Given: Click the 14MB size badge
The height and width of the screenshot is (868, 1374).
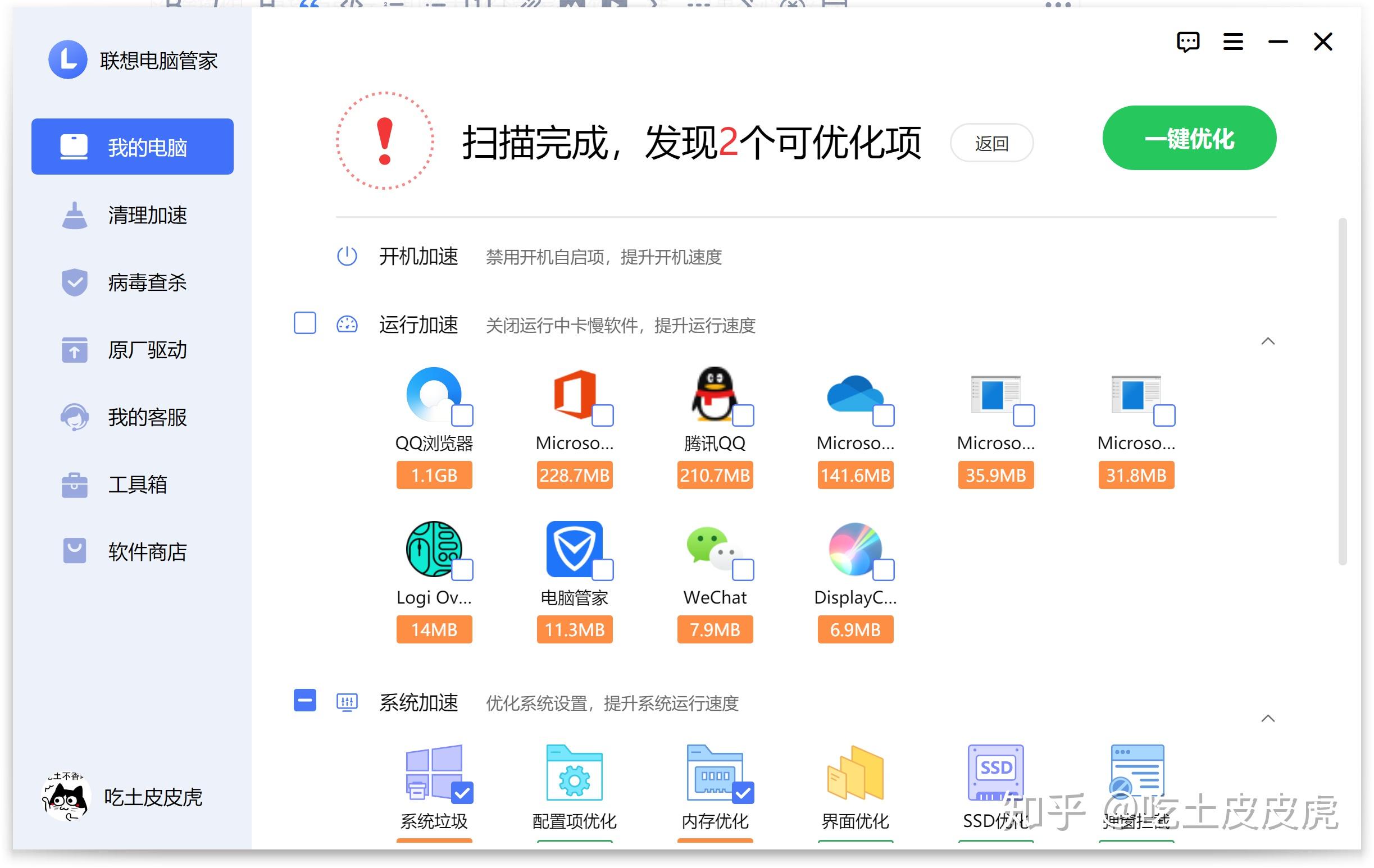Looking at the screenshot, I should (434, 629).
